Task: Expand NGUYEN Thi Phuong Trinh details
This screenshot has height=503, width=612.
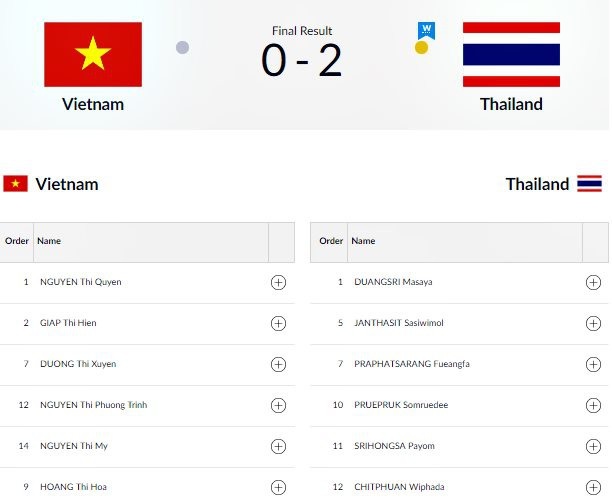Action: [x=279, y=405]
